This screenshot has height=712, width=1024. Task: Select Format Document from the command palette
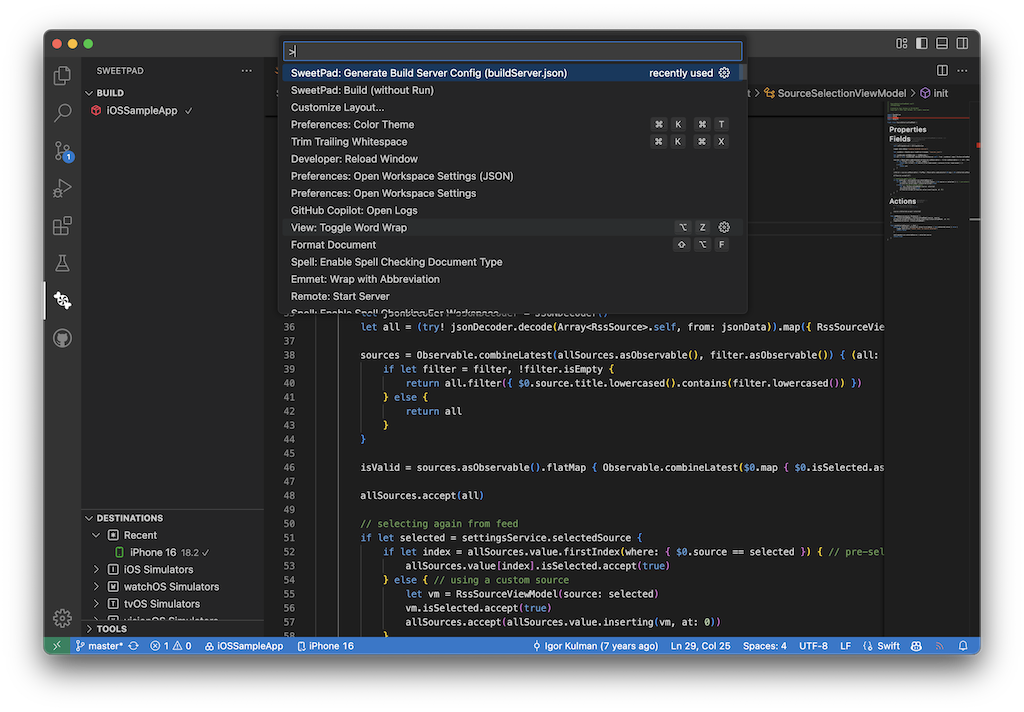pos(333,244)
